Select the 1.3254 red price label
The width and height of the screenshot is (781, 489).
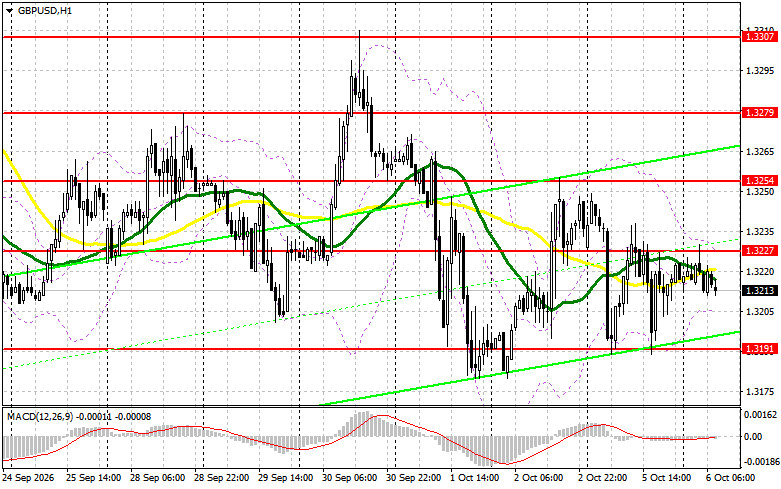760,181
